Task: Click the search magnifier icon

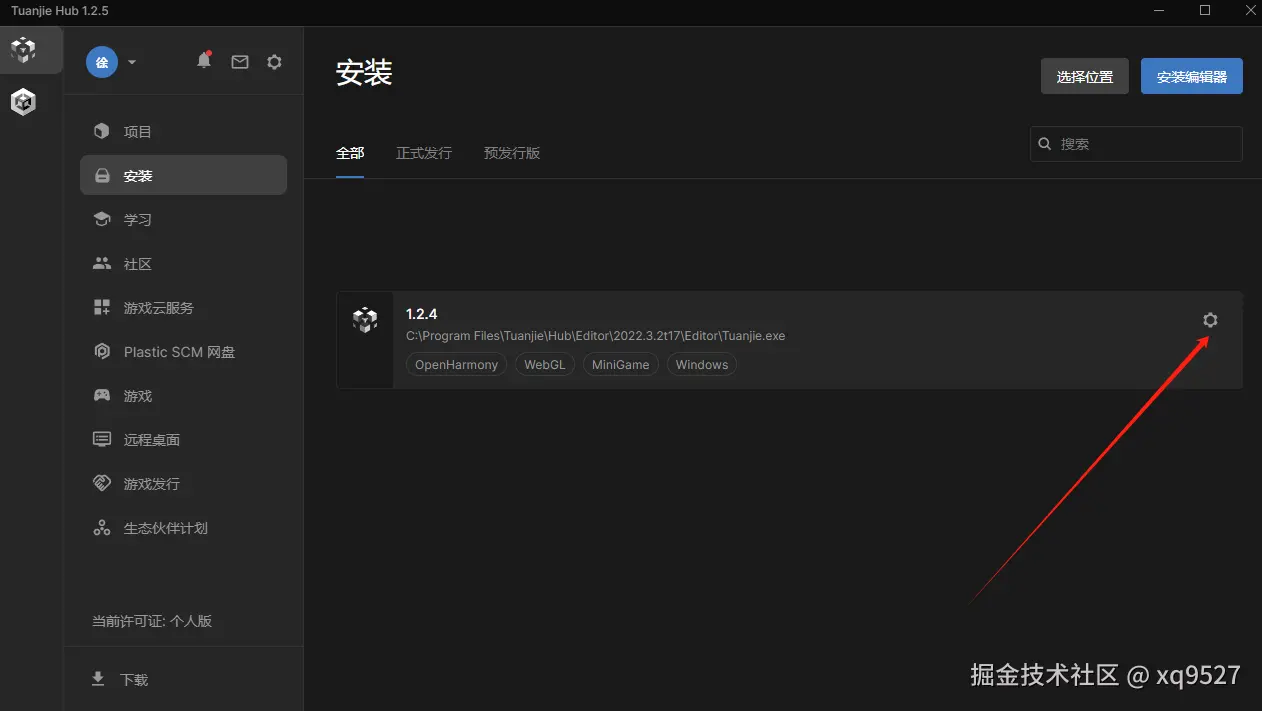Action: [x=1045, y=144]
